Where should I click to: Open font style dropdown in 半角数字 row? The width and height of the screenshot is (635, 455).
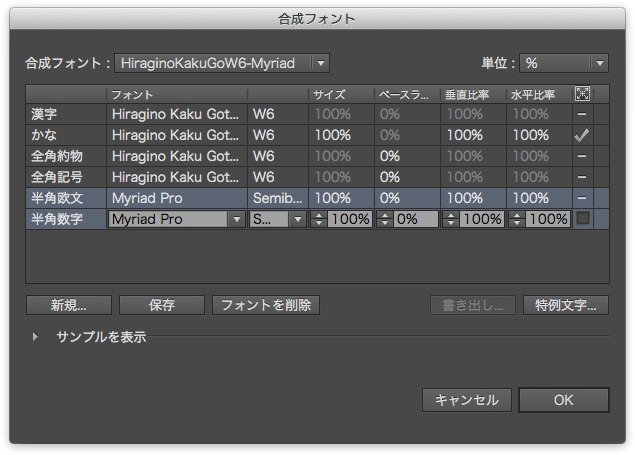pyautogui.click(x=278, y=219)
